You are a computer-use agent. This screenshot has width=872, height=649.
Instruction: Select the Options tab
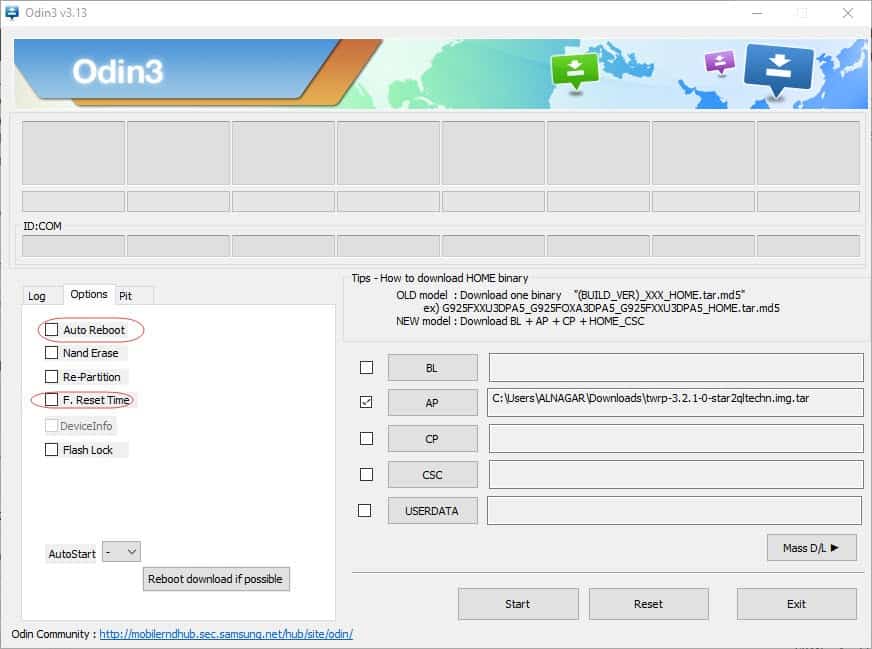pos(89,294)
